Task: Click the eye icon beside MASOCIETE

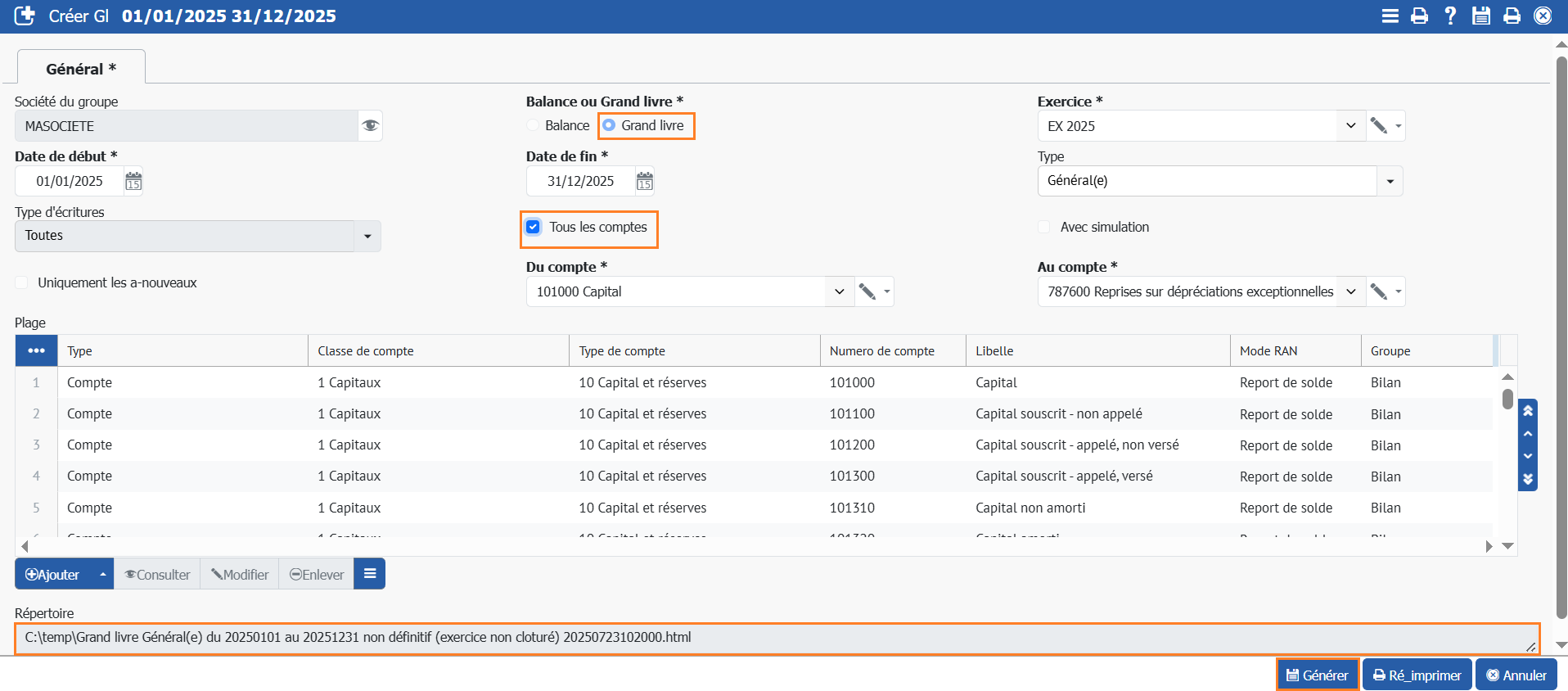Action: coord(370,126)
